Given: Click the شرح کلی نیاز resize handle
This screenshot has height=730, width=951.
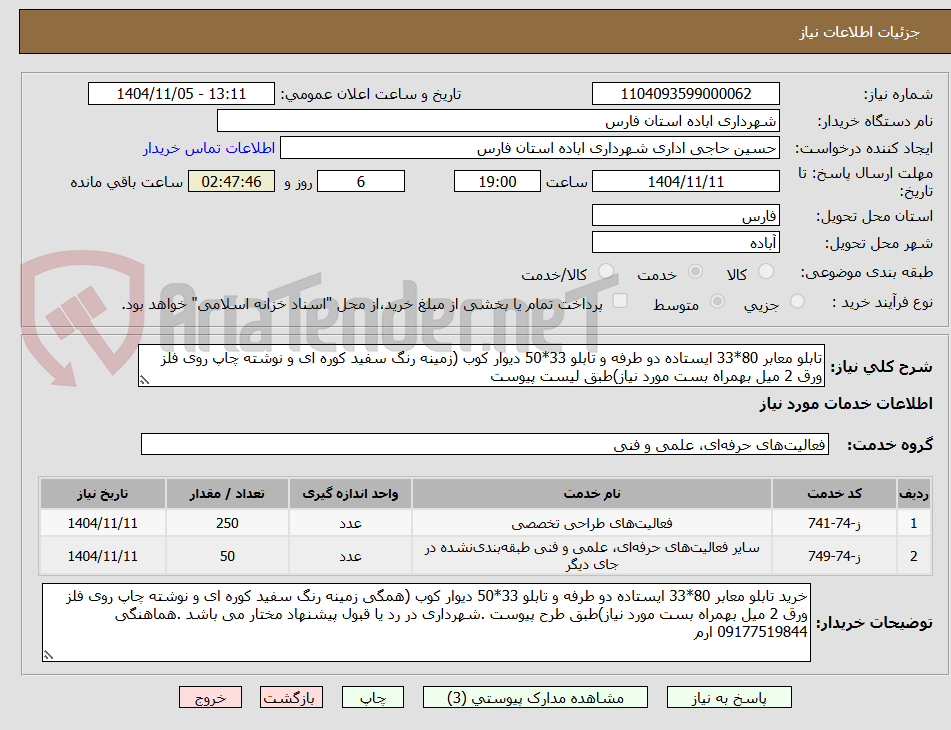Looking at the screenshot, I should pyautogui.click(x=144, y=381).
